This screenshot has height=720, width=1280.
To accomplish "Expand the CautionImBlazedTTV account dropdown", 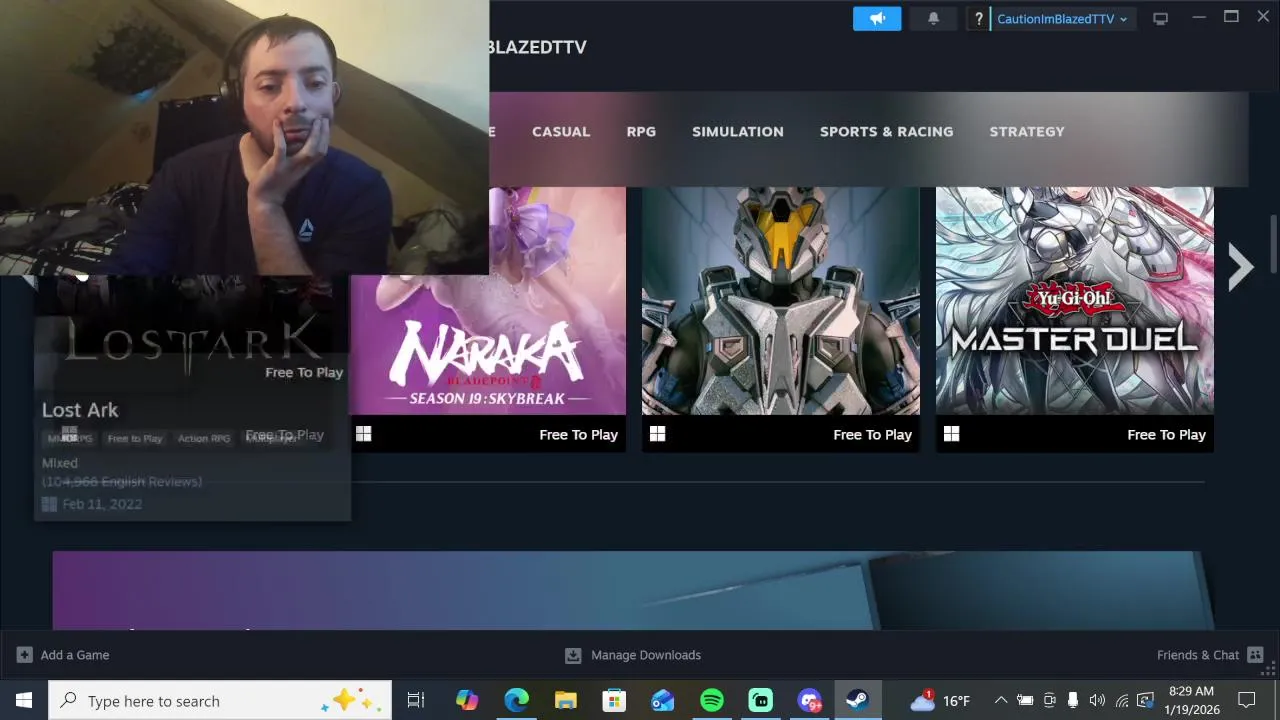I will click(x=1062, y=19).
